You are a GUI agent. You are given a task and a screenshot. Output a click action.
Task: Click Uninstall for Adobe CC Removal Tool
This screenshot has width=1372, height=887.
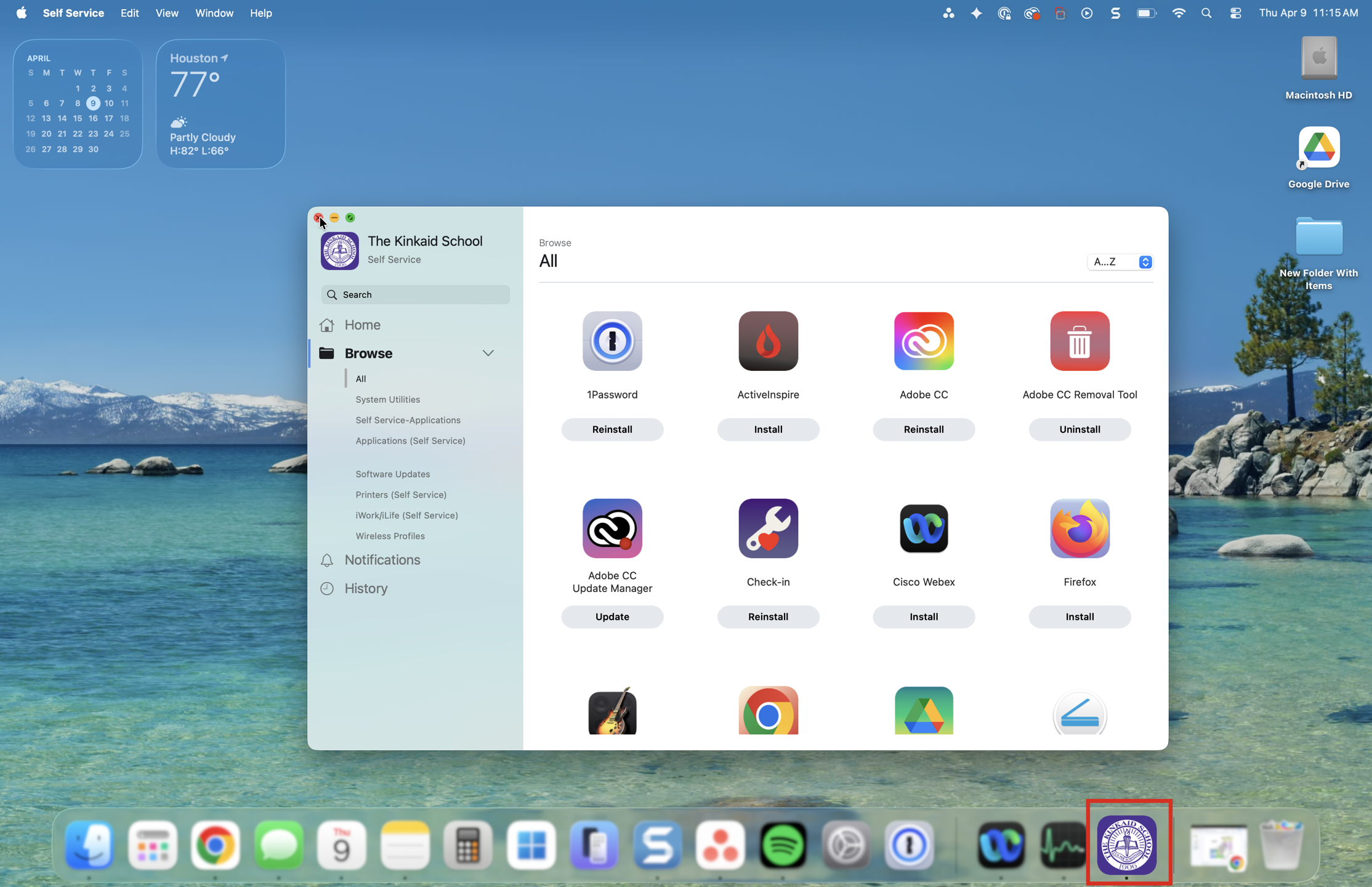(x=1079, y=429)
